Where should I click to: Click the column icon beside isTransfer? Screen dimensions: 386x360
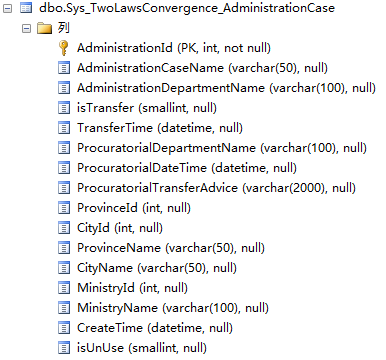(64, 108)
